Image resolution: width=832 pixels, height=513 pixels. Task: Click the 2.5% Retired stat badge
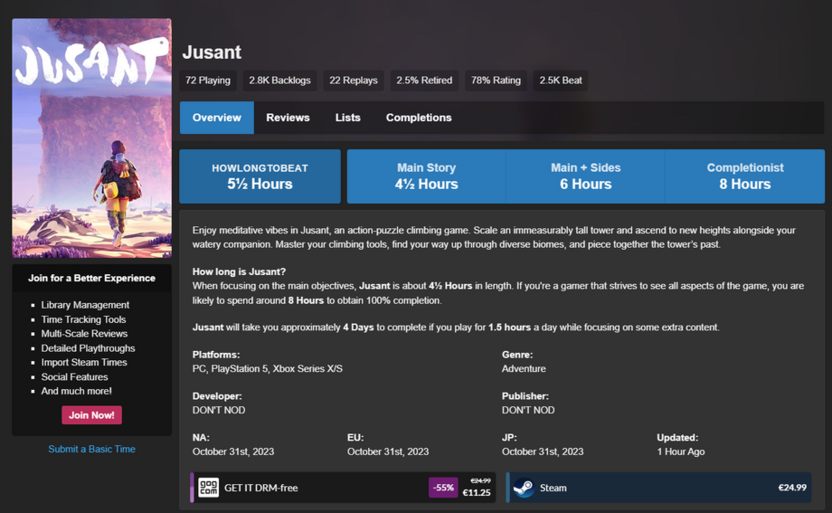point(424,81)
